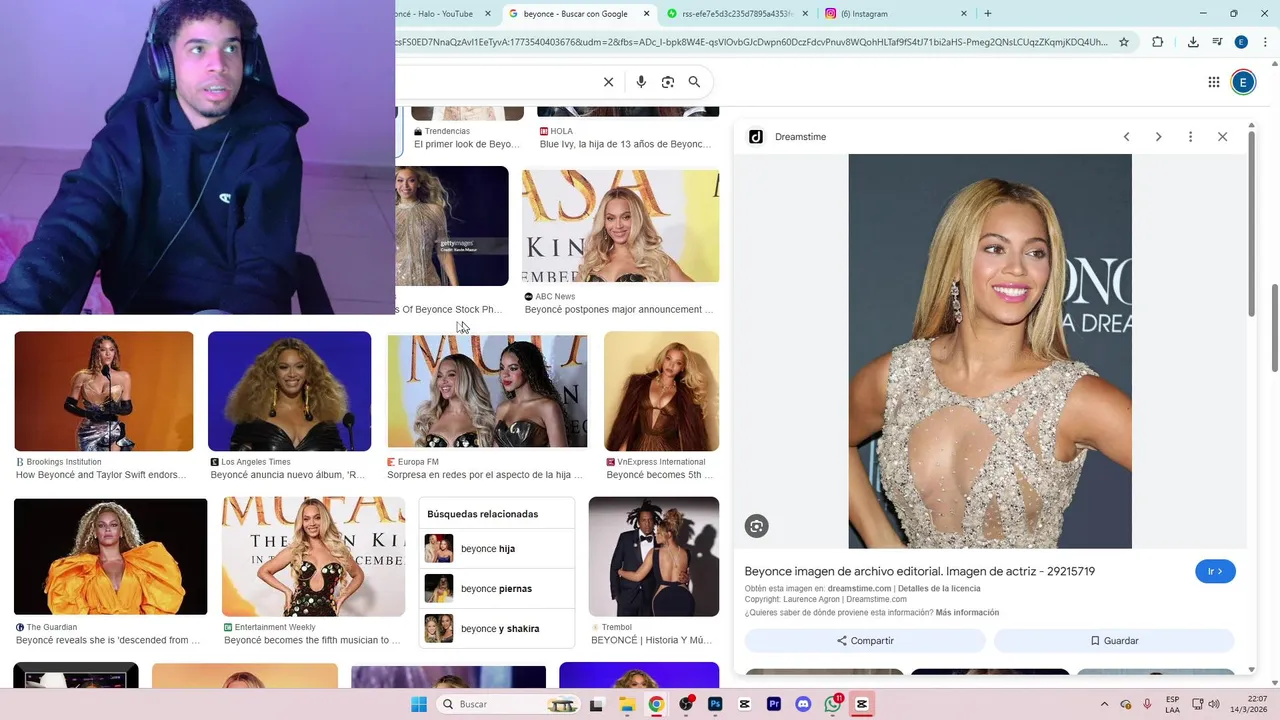1280x720 pixels.
Task: Click the Dreamstime site favicon in panel header
Action: pyautogui.click(x=756, y=137)
